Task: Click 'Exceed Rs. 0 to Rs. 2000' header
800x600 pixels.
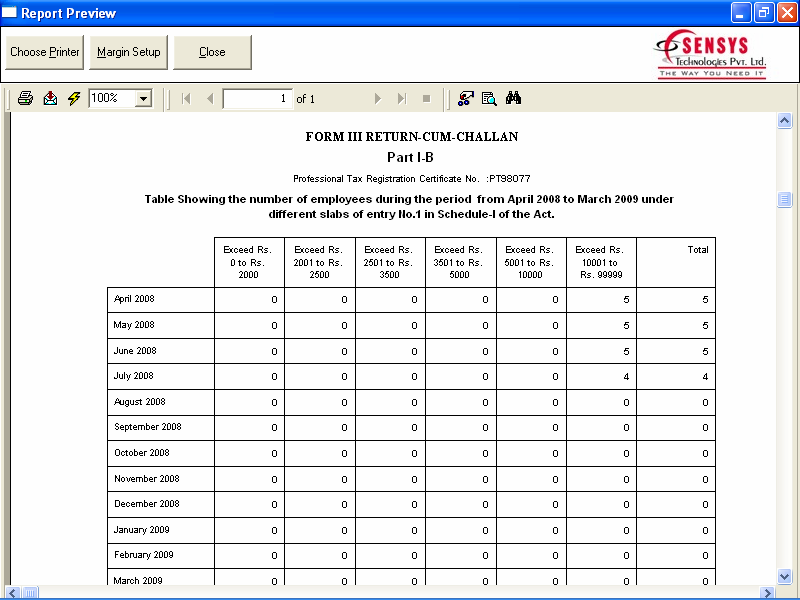Action: (x=248, y=262)
